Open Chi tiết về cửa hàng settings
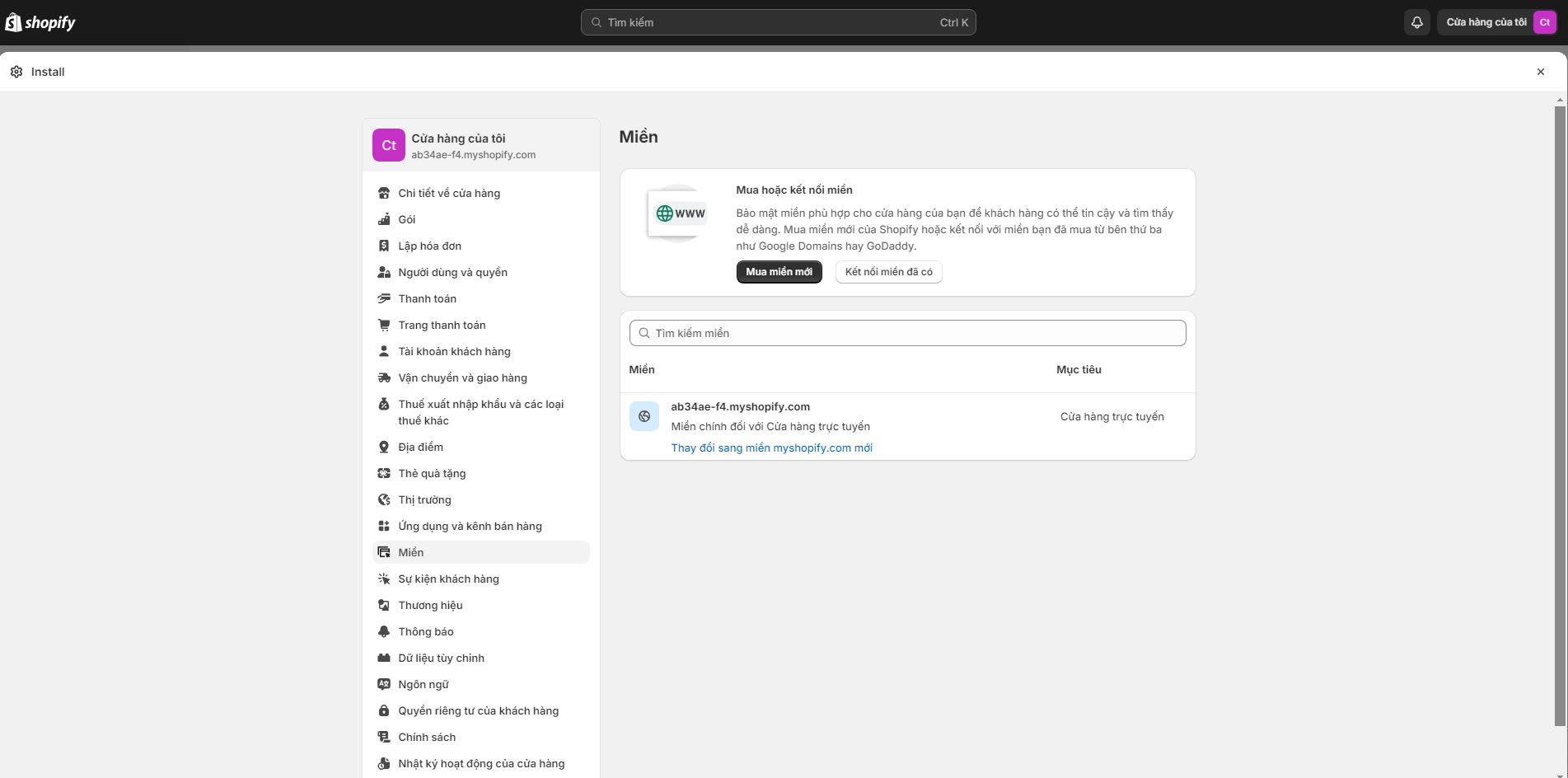 tap(449, 193)
